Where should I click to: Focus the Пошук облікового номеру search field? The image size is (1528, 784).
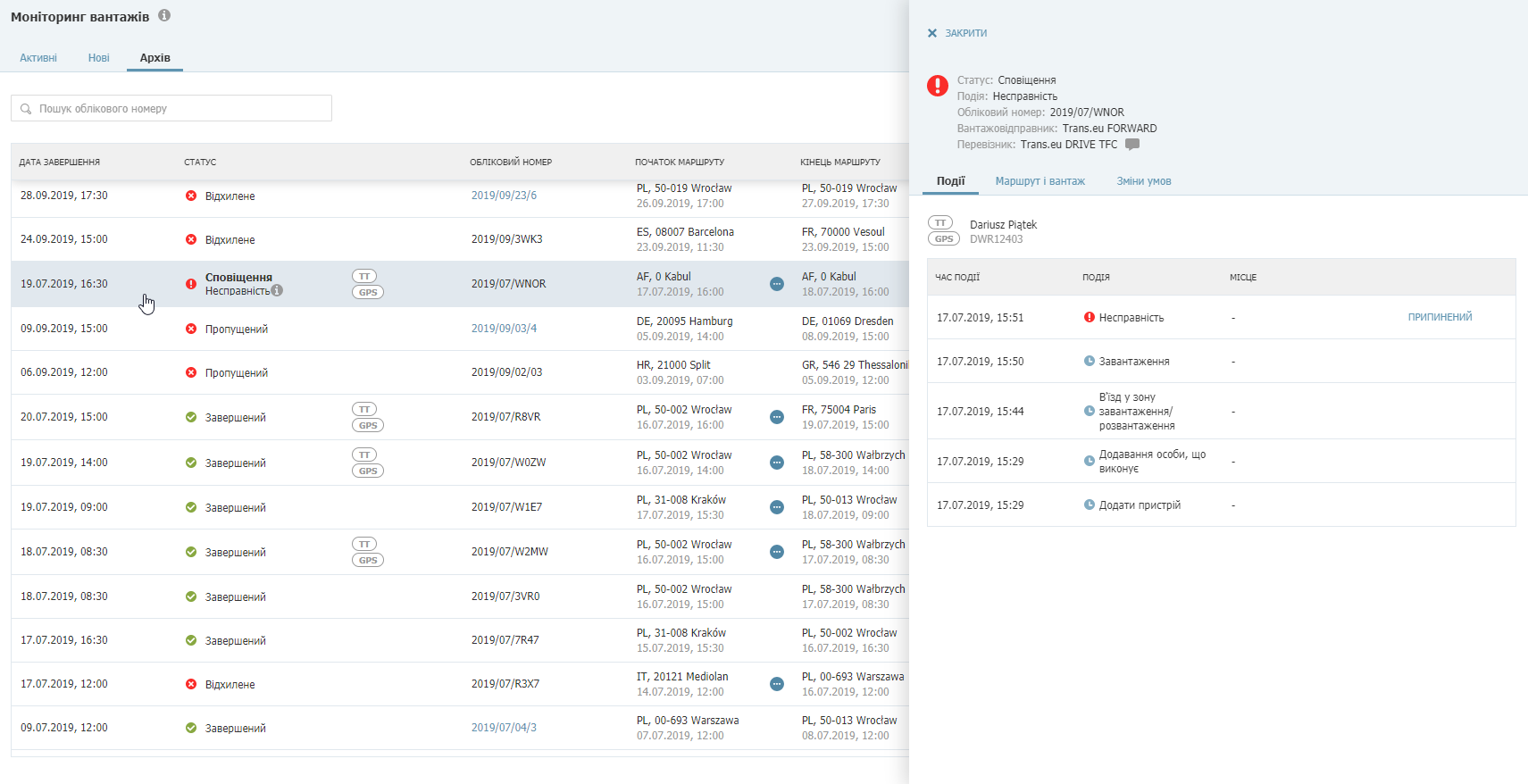(171, 108)
